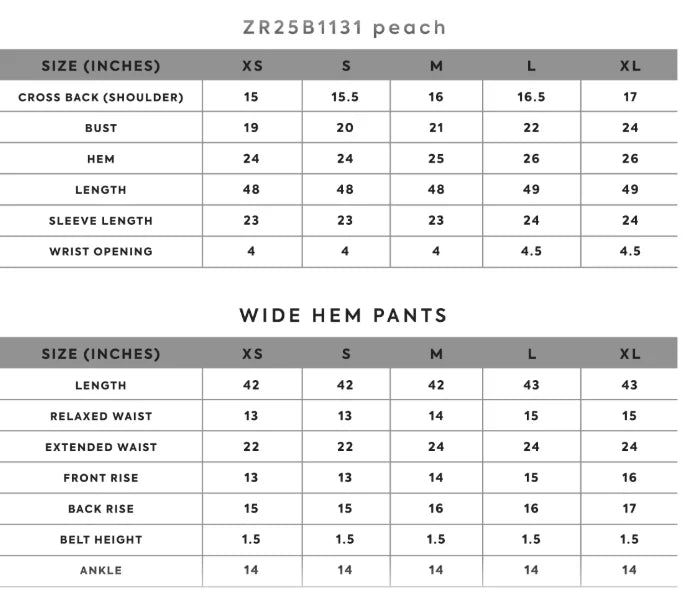Click the WIDE HEM PANTS heading
The height and width of the screenshot is (607, 682).
(x=343, y=316)
